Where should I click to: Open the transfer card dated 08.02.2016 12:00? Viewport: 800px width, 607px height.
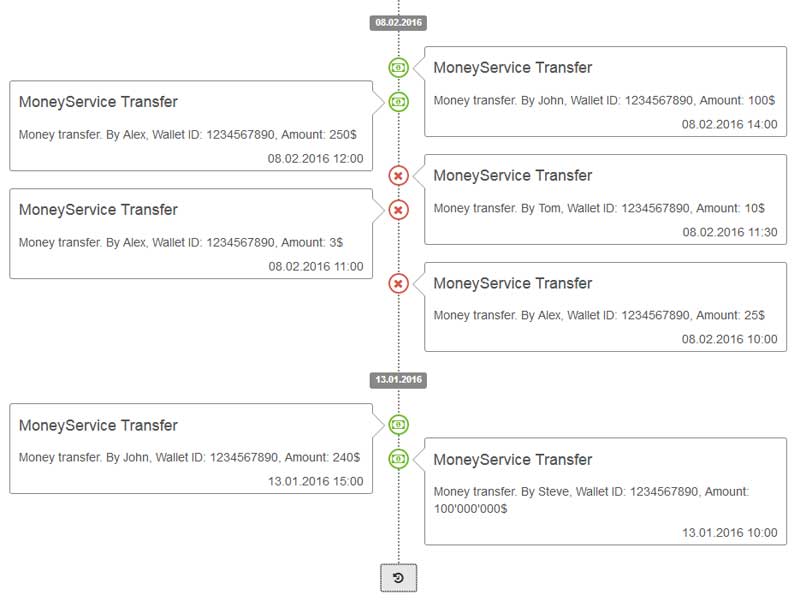pyautogui.click(x=191, y=125)
